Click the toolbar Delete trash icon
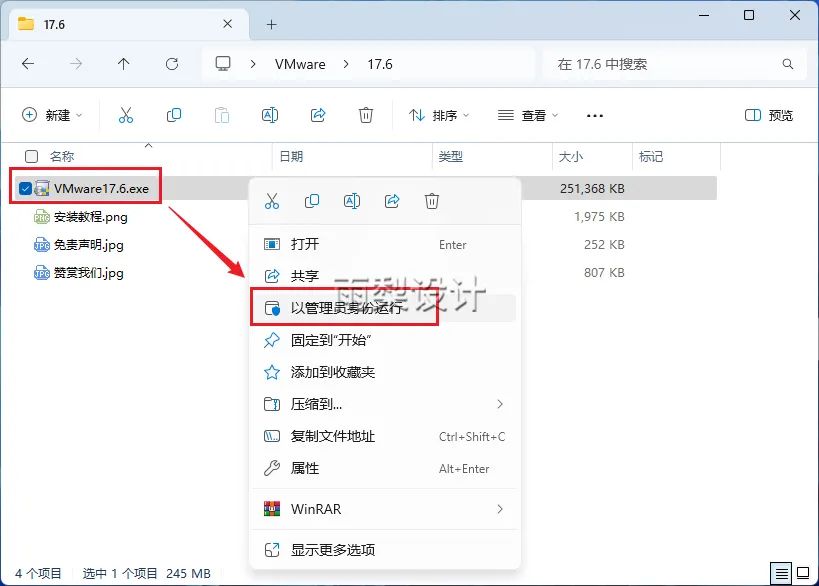 click(x=366, y=115)
